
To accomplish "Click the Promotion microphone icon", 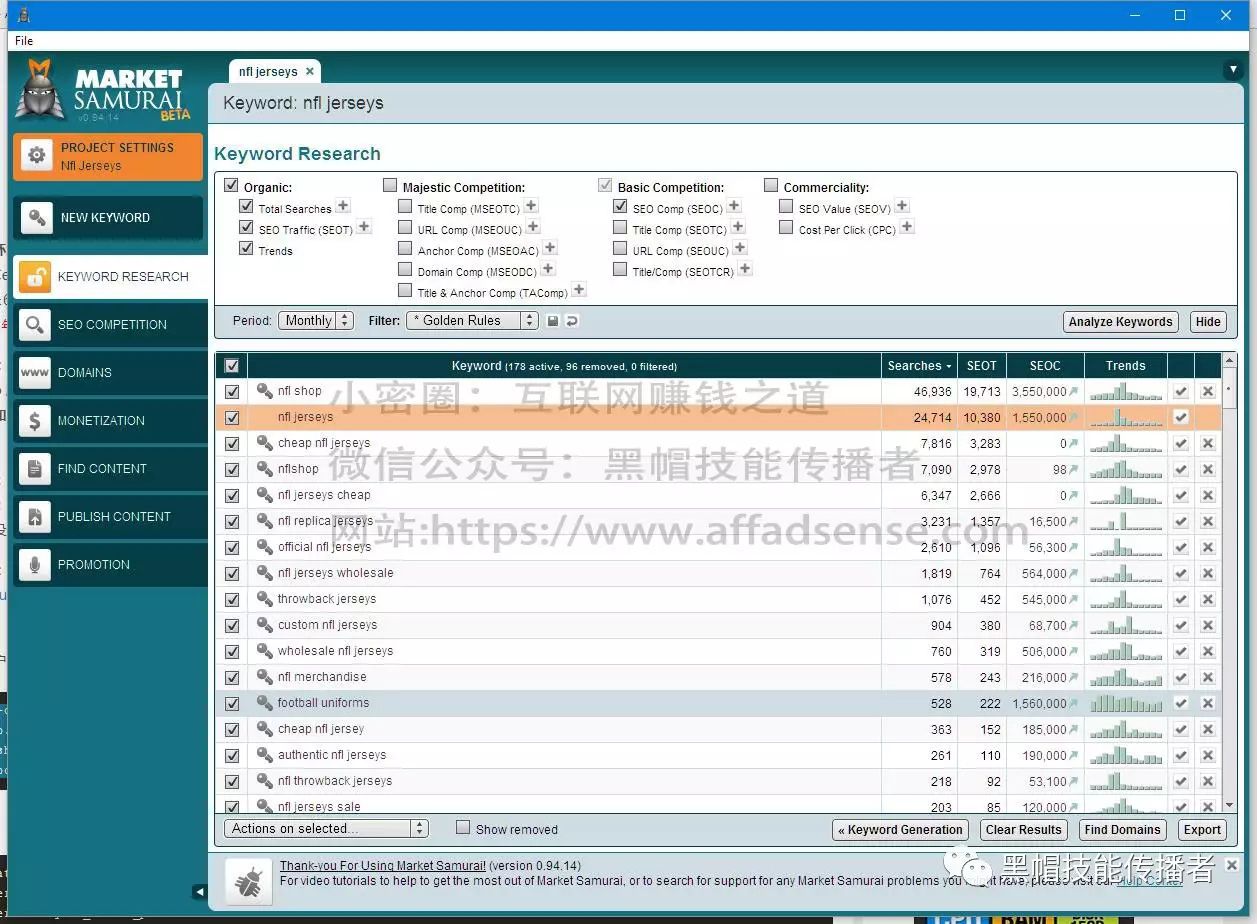I will 35,564.
